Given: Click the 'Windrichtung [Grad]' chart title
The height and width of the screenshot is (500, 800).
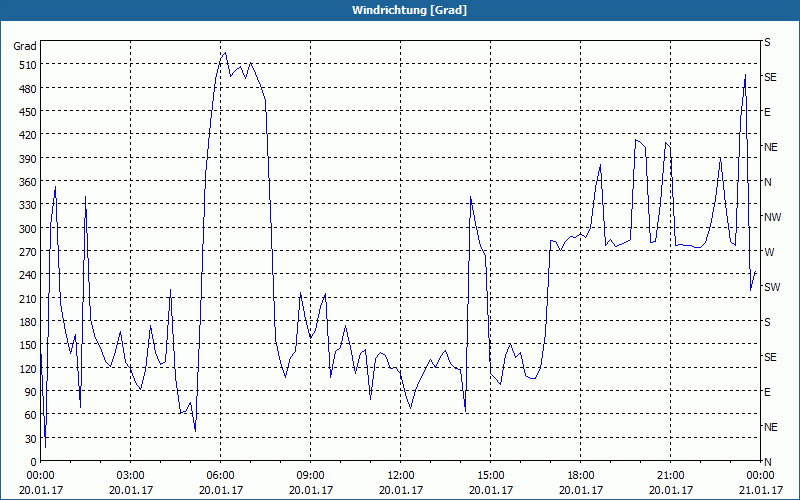Looking at the screenshot, I should tap(409, 10).
